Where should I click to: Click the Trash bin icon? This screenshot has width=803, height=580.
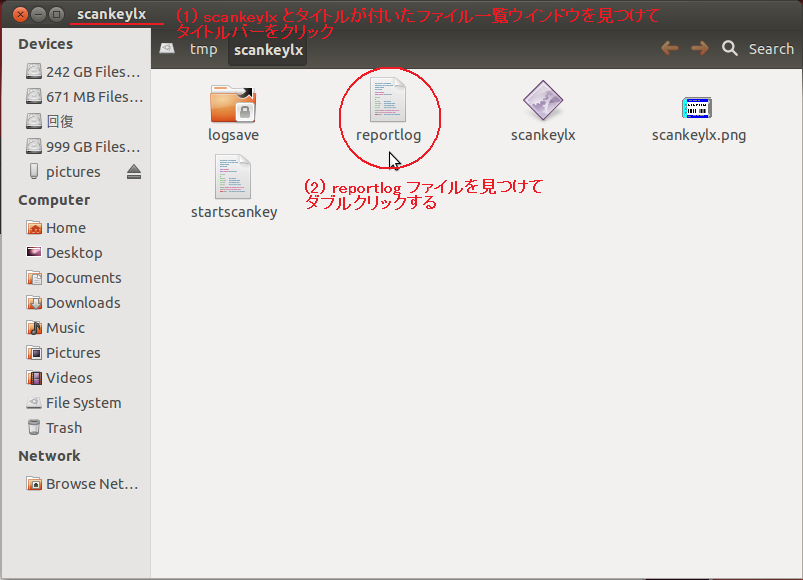(34, 427)
